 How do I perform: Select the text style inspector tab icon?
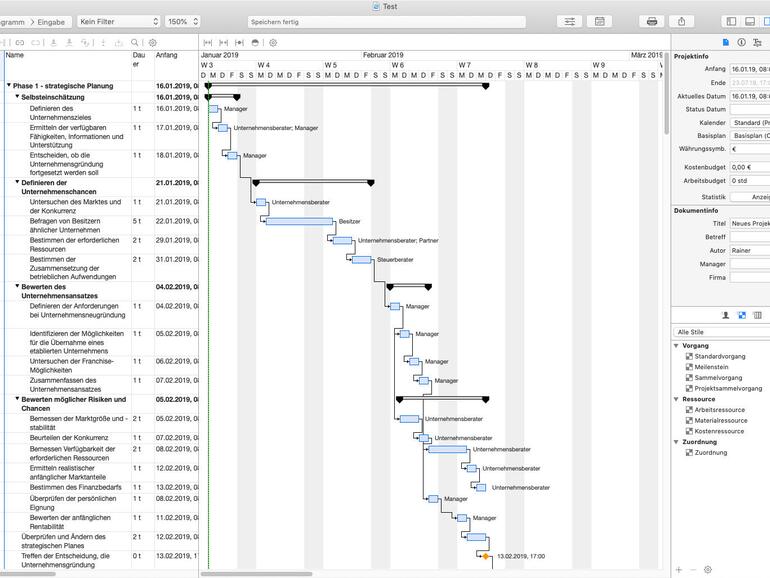coord(757,43)
